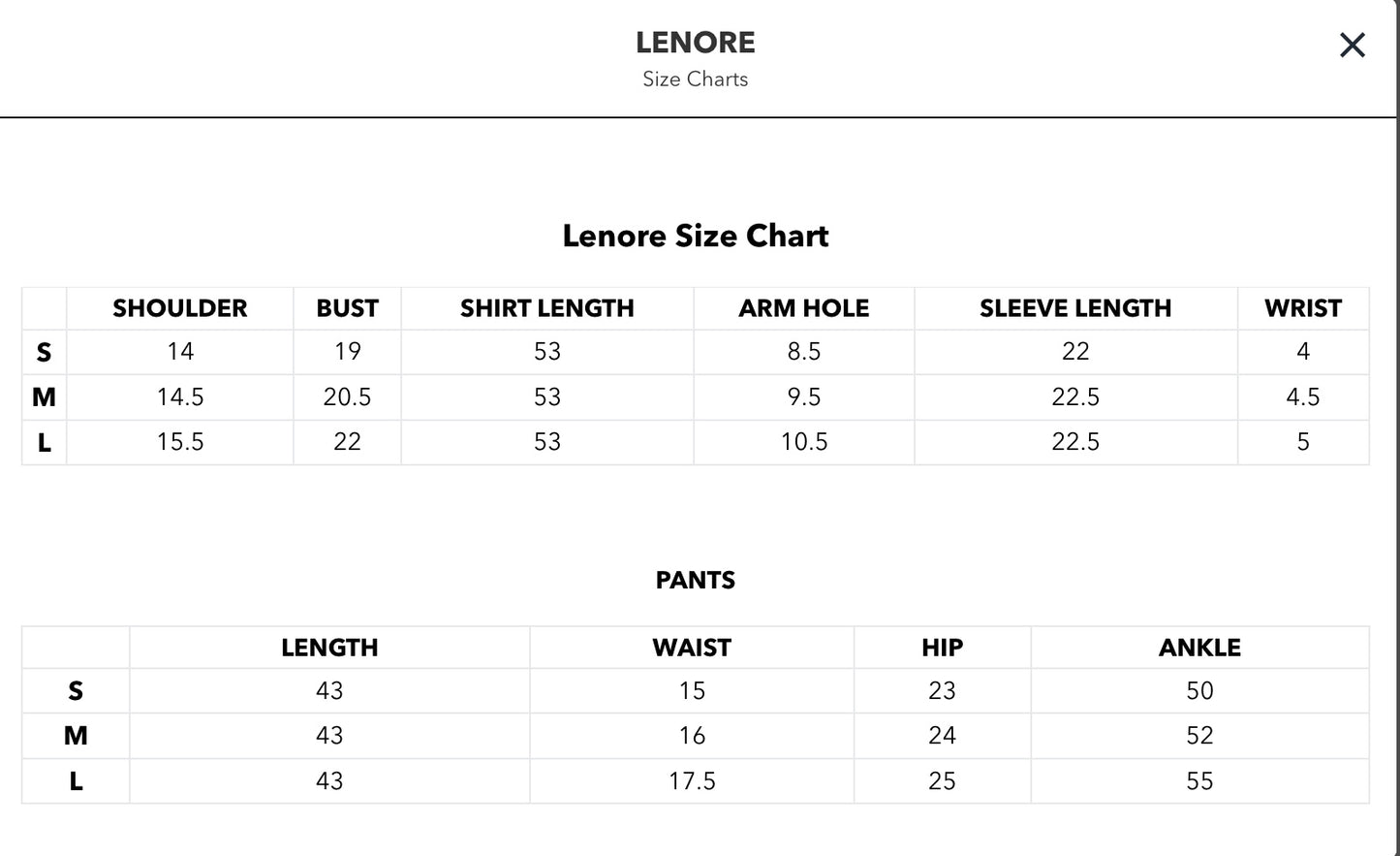The width and height of the screenshot is (1400, 856).
Task: Select the pants length value 43 for size S
Action: [x=328, y=690]
